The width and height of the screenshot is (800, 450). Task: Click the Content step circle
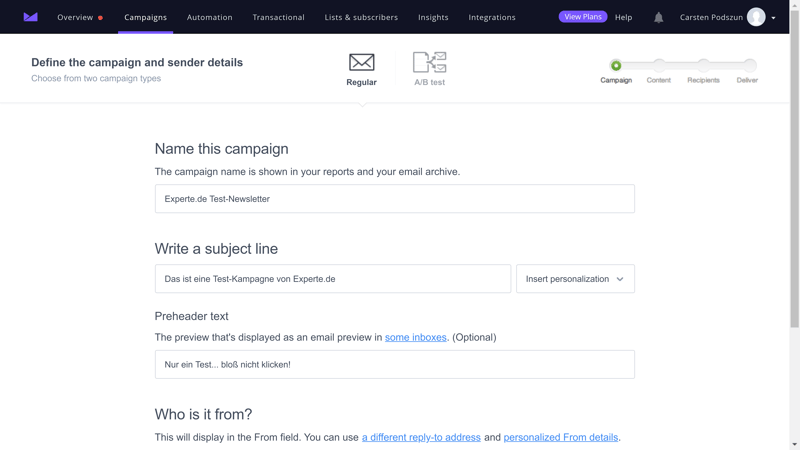click(659, 65)
